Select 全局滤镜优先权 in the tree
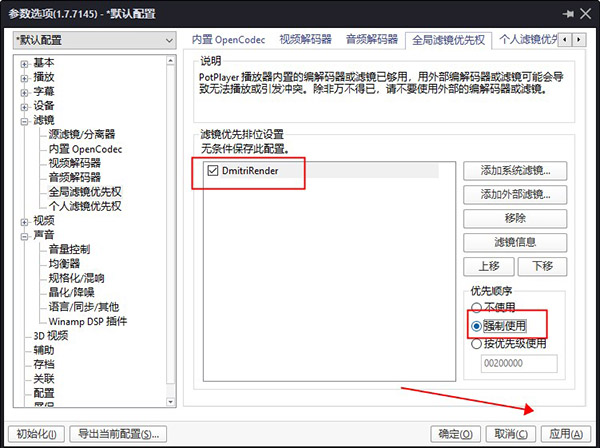 tap(85, 192)
